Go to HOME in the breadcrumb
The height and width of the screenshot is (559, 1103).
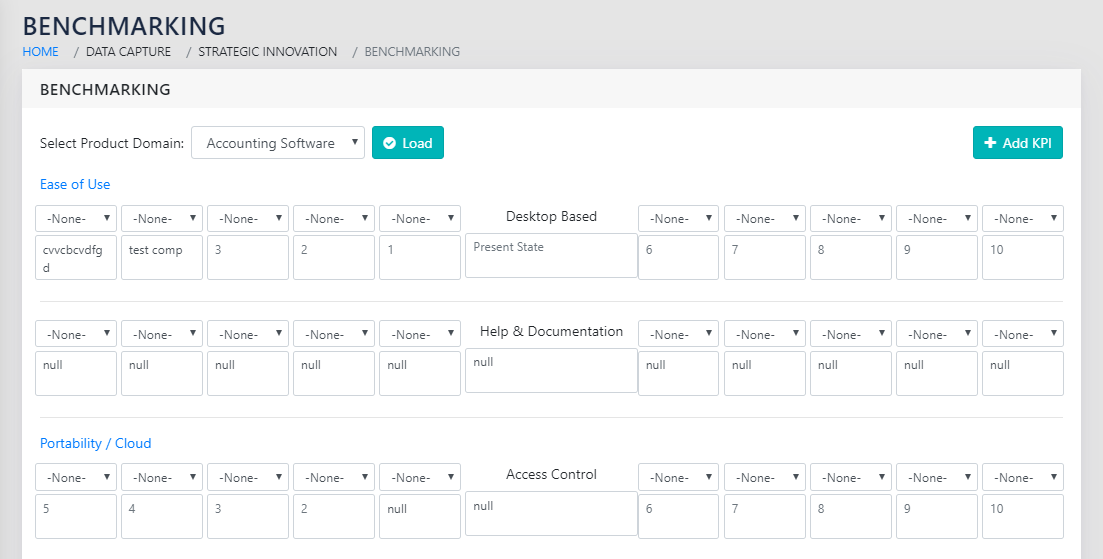click(41, 52)
